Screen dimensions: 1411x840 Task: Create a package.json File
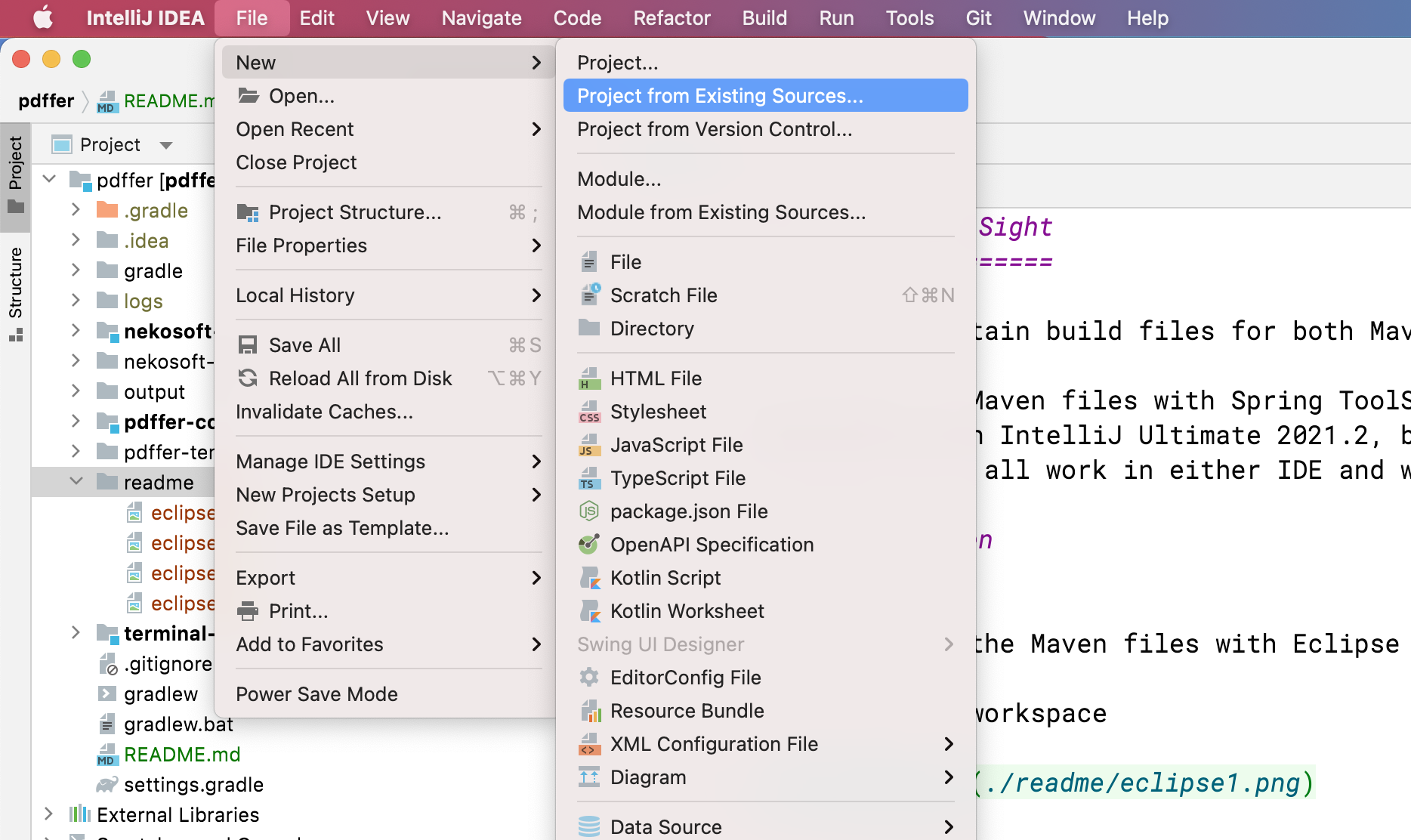coord(688,511)
